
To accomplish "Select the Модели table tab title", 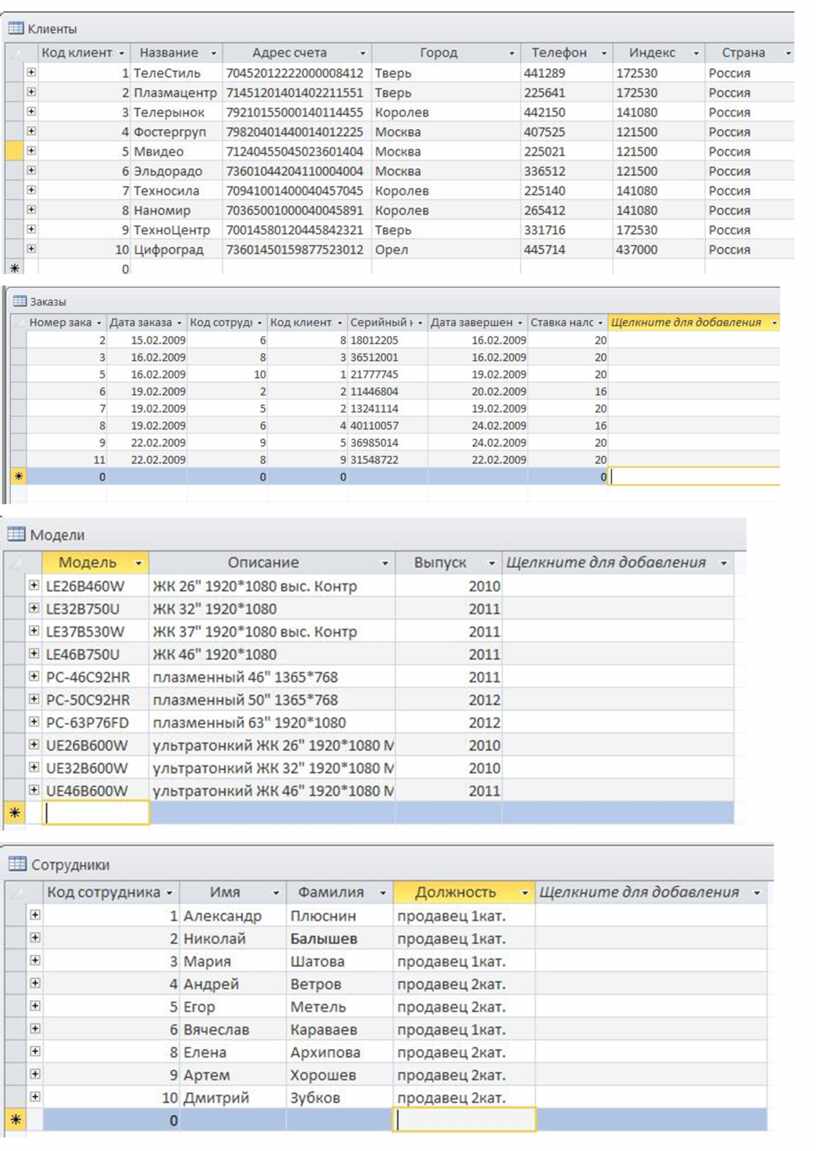I will [57, 534].
